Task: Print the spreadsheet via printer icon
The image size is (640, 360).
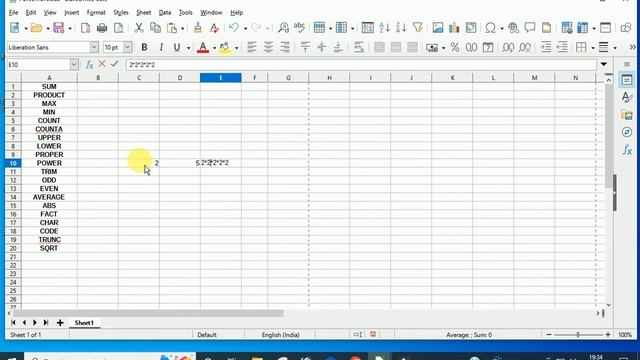Action: click(102, 28)
